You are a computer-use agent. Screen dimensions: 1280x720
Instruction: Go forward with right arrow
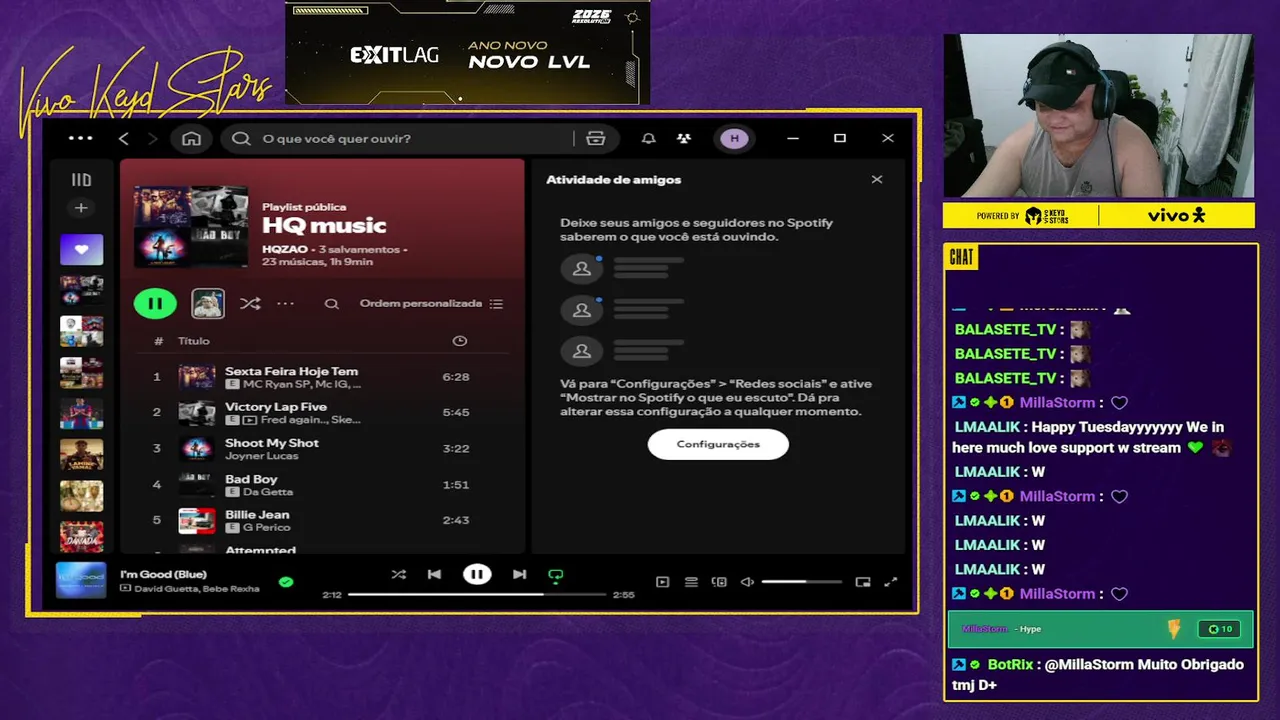pos(152,138)
